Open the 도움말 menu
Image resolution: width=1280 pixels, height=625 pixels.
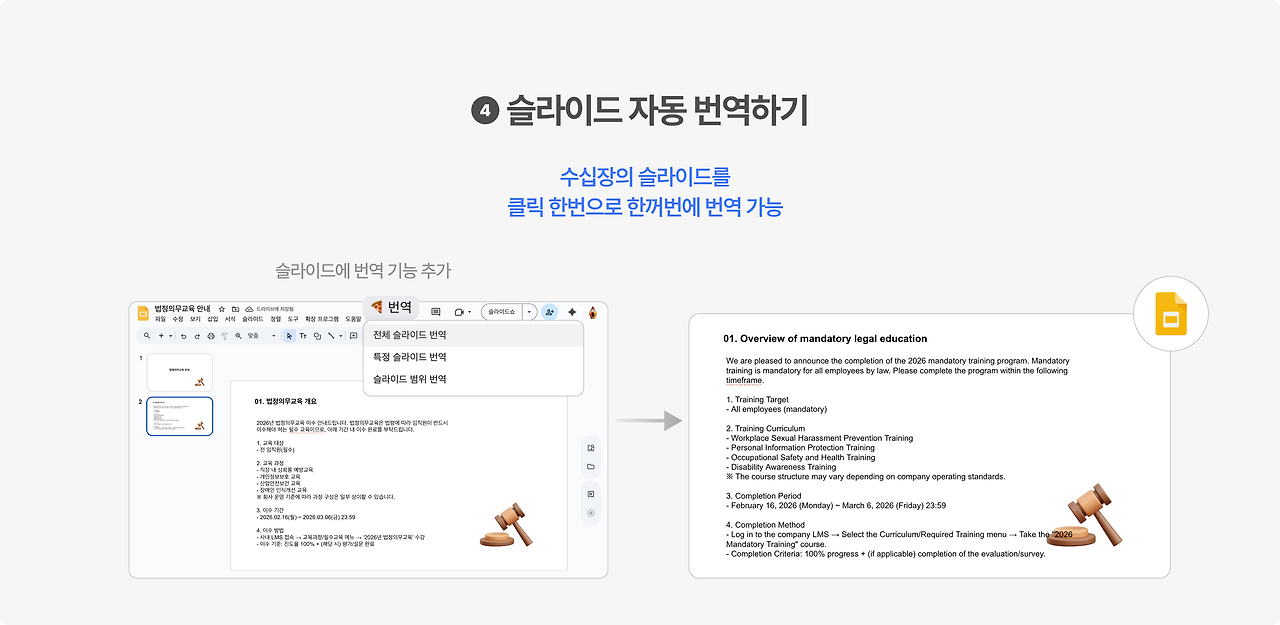(353, 319)
